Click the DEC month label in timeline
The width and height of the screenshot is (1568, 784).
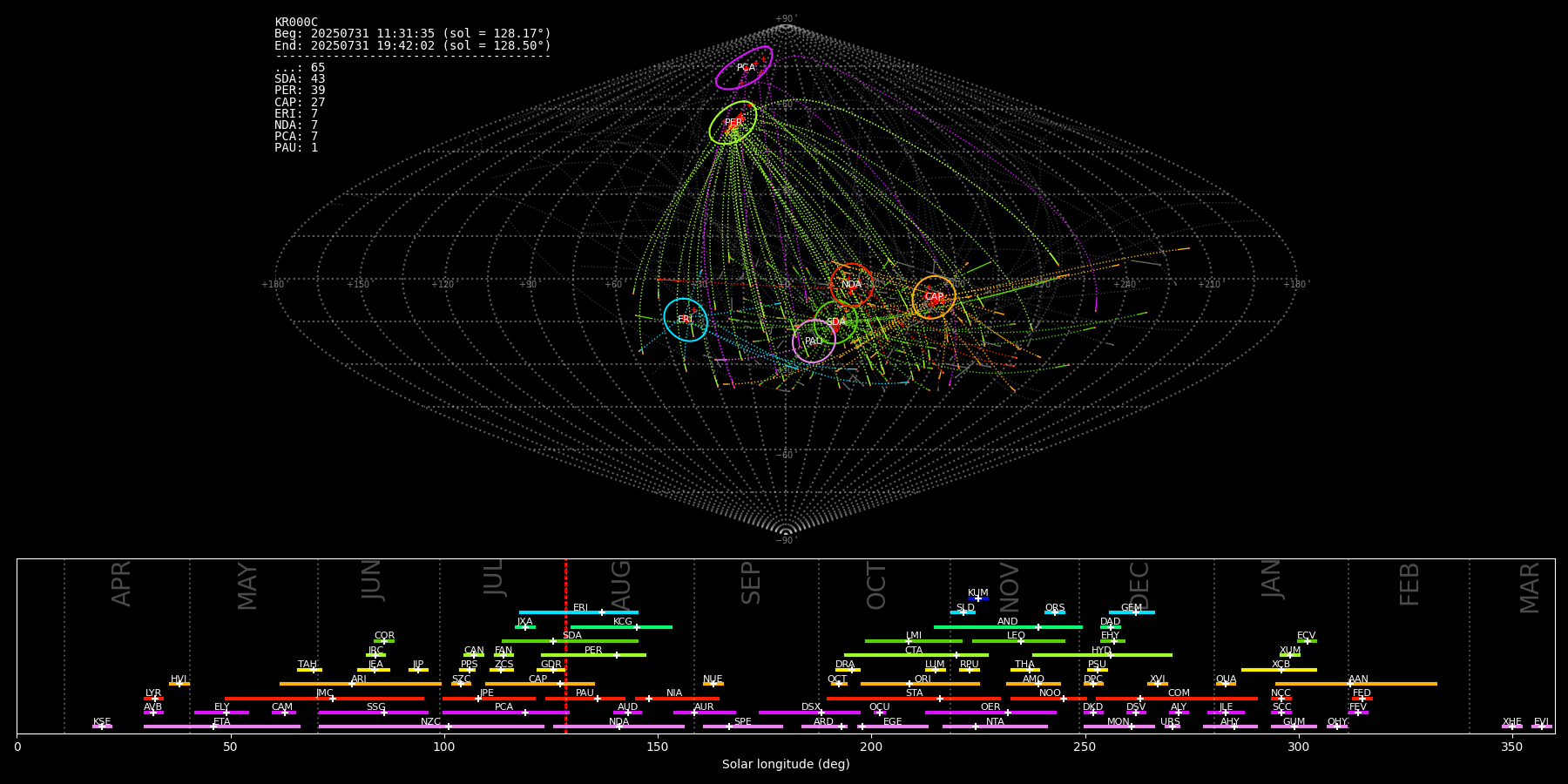[x=1139, y=585]
